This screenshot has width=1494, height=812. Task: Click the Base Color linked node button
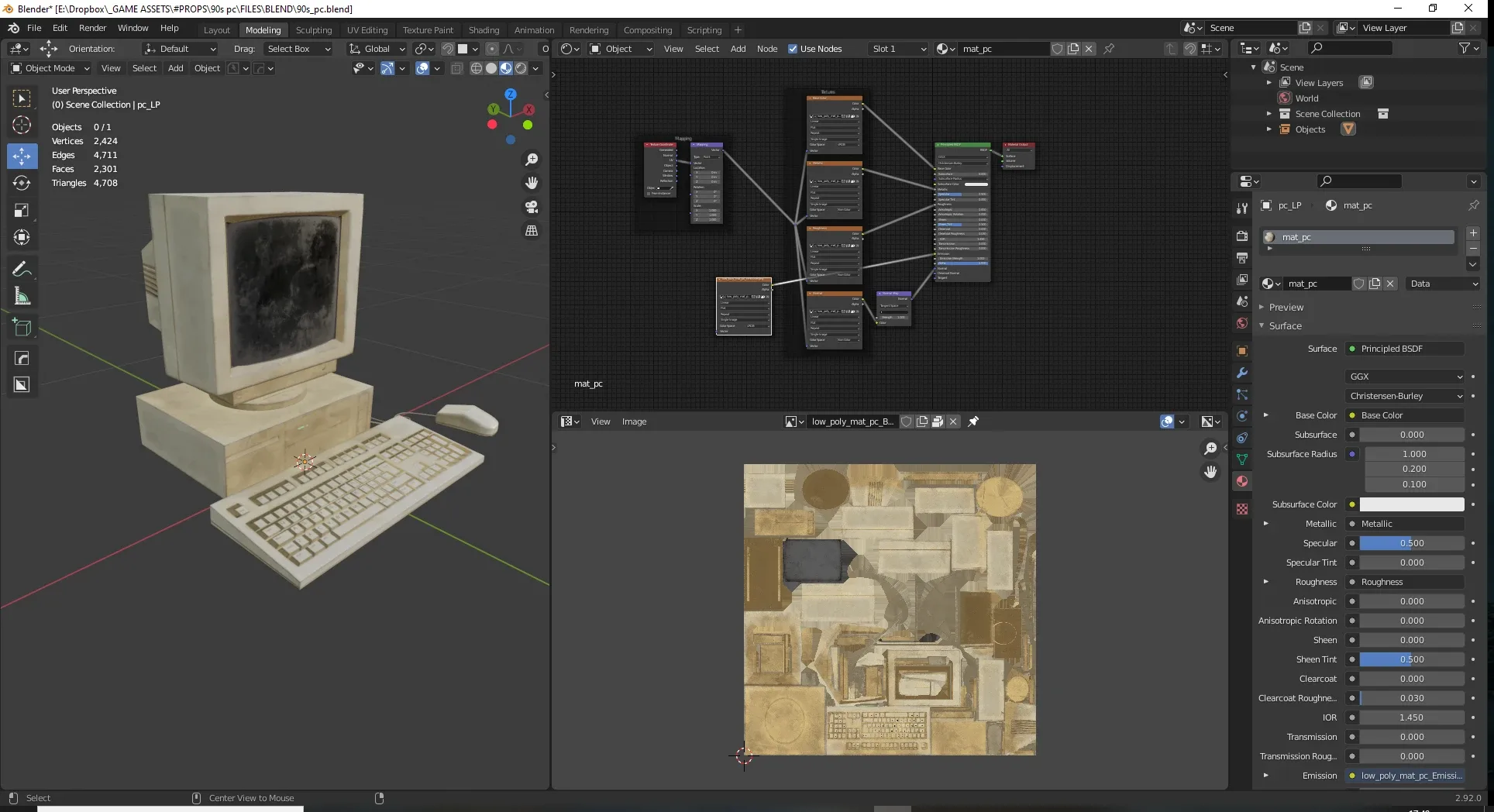coord(1404,415)
